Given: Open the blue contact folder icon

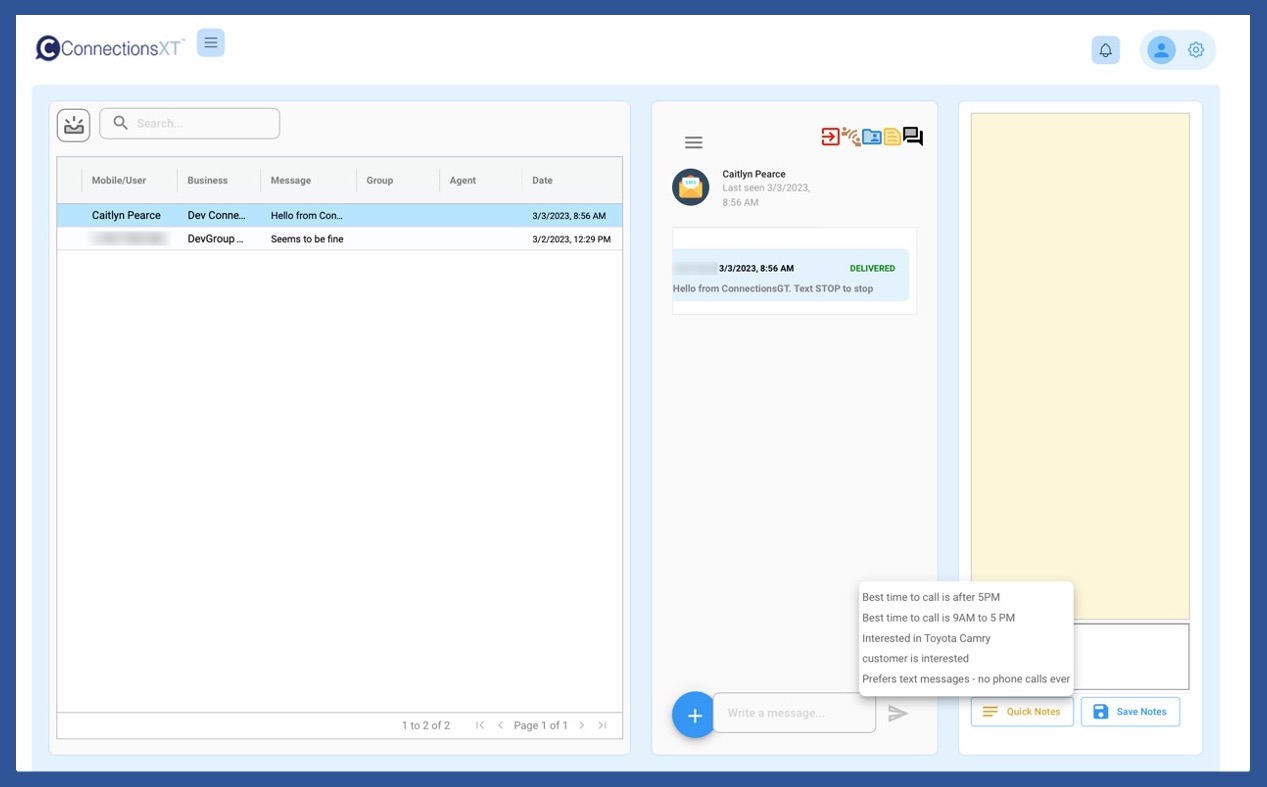Looking at the screenshot, I should [x=872, y=137].
